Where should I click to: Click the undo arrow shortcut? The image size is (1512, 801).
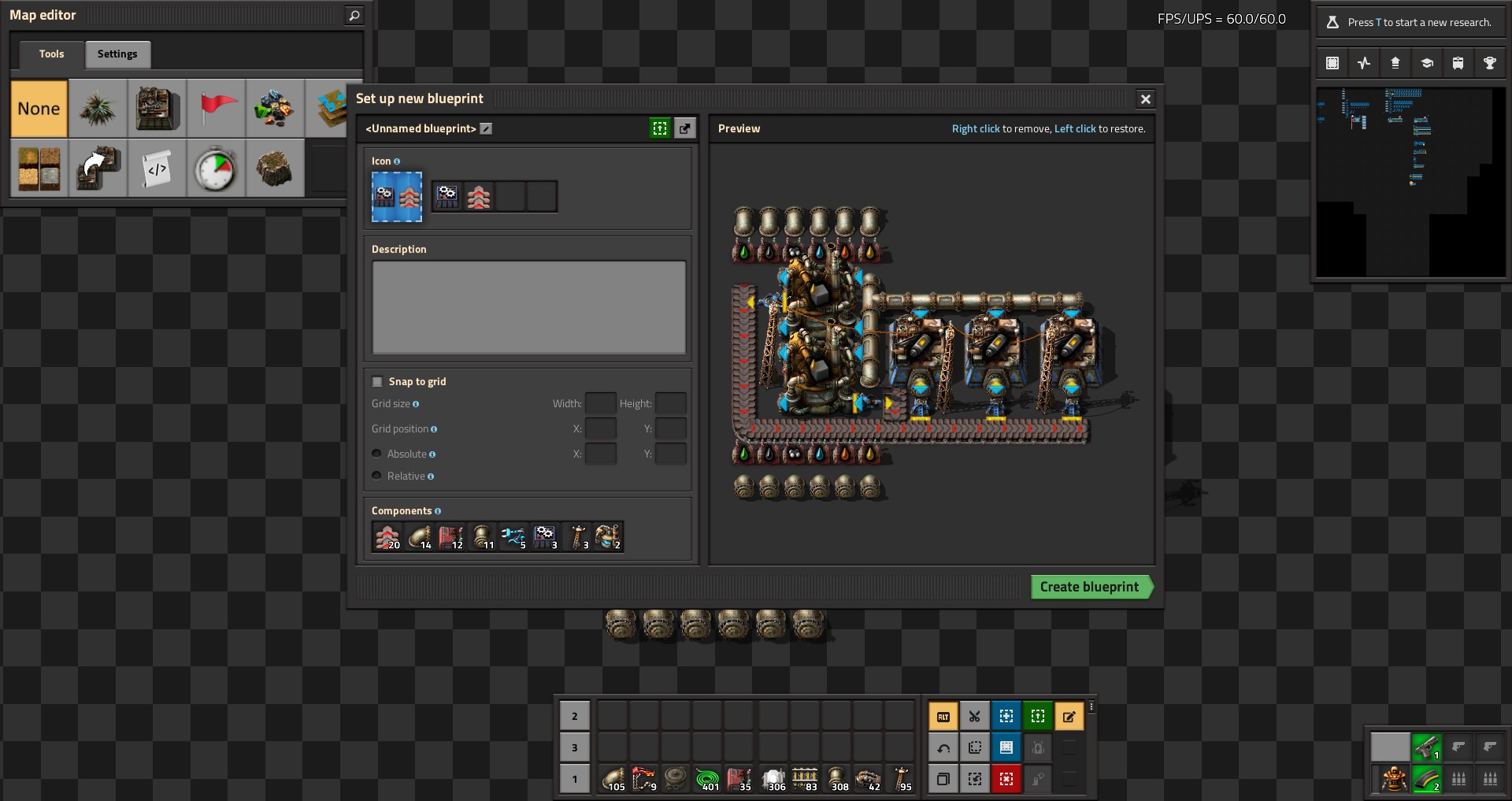(943, 747)
